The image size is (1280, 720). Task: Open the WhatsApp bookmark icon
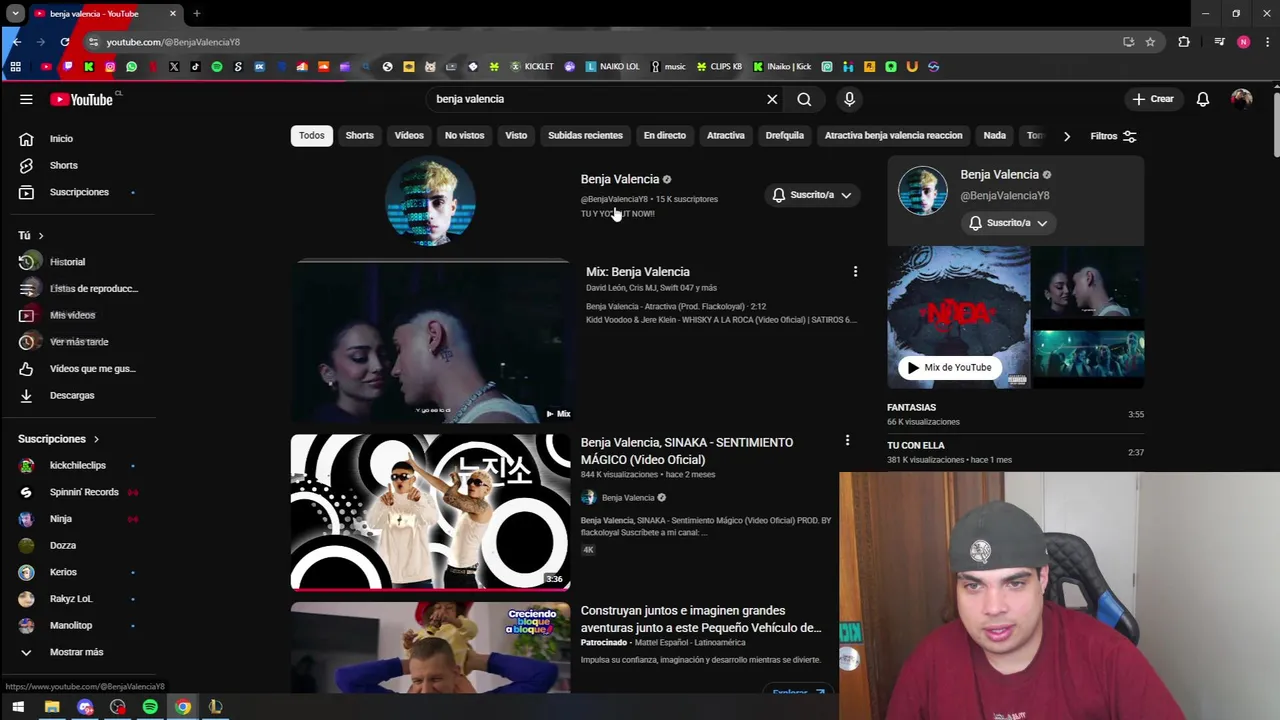[131, 67]
